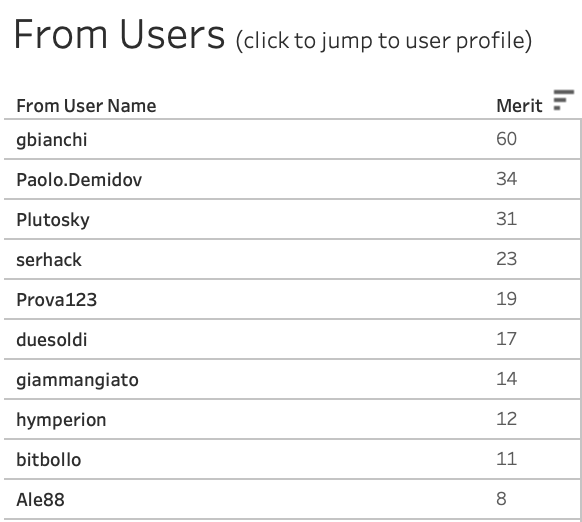Select the serhack row
The height and width of the screenshot is (522, 582).
pyautogui.click(x=292, y=259)
